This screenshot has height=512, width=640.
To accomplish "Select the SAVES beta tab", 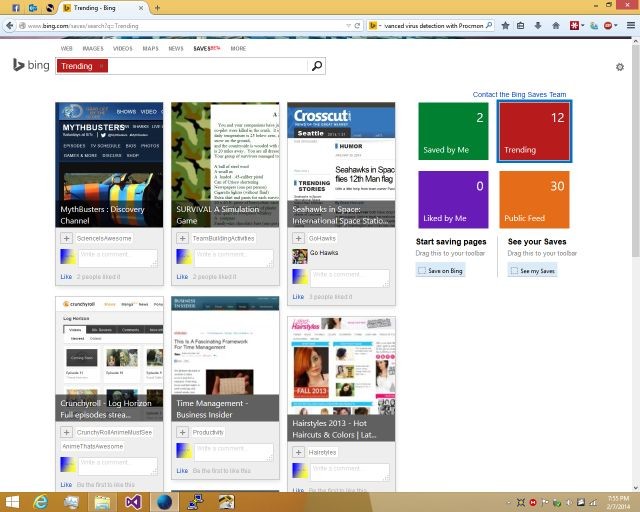I will [207, 49].
